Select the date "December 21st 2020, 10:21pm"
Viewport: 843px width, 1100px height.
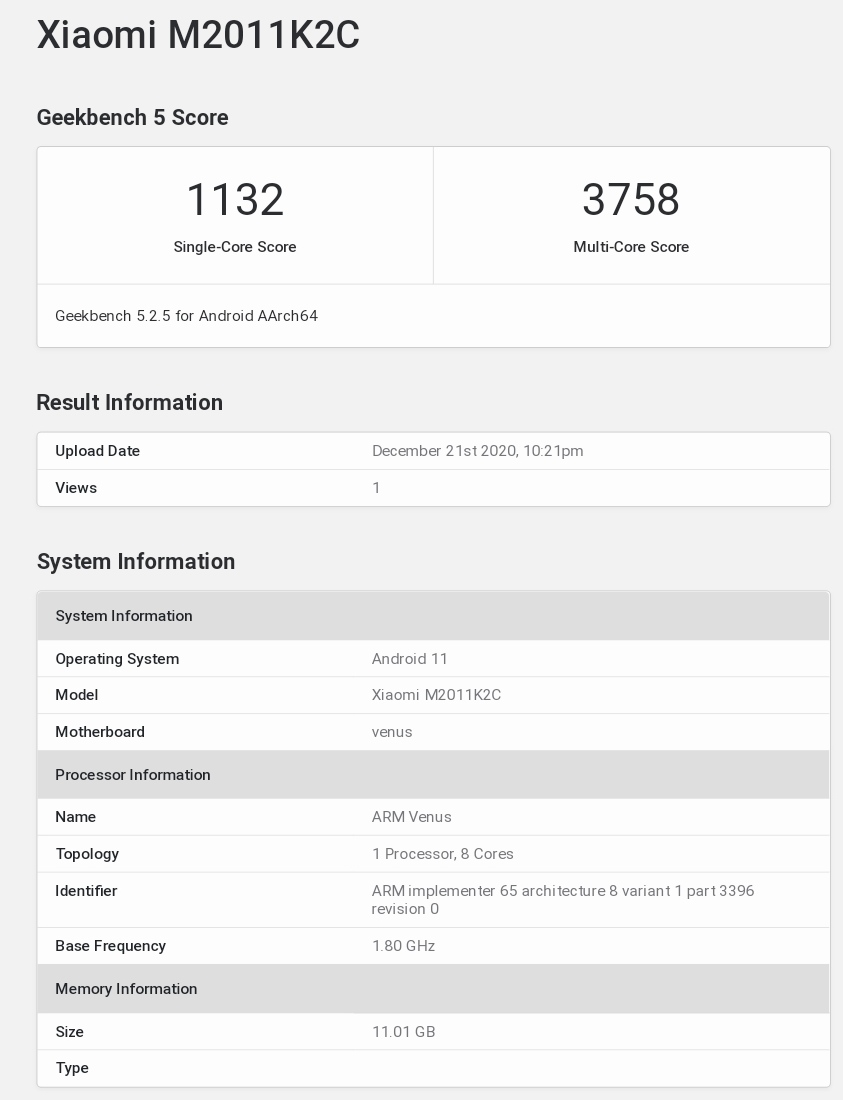pyautogui.click(x=478, y=451)
